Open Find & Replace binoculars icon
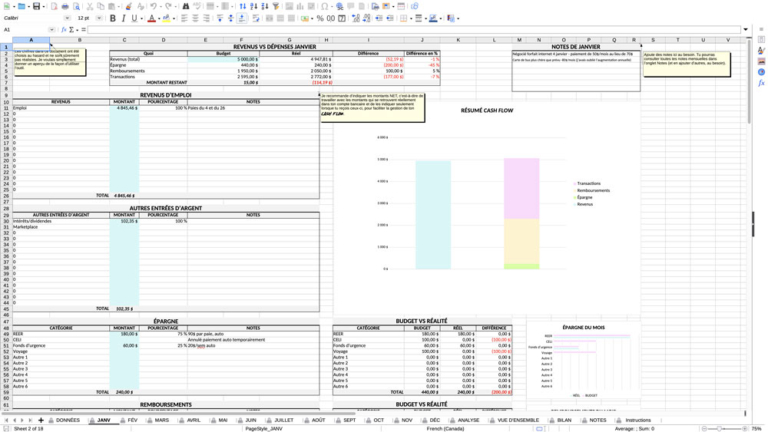 pos(186,6)
